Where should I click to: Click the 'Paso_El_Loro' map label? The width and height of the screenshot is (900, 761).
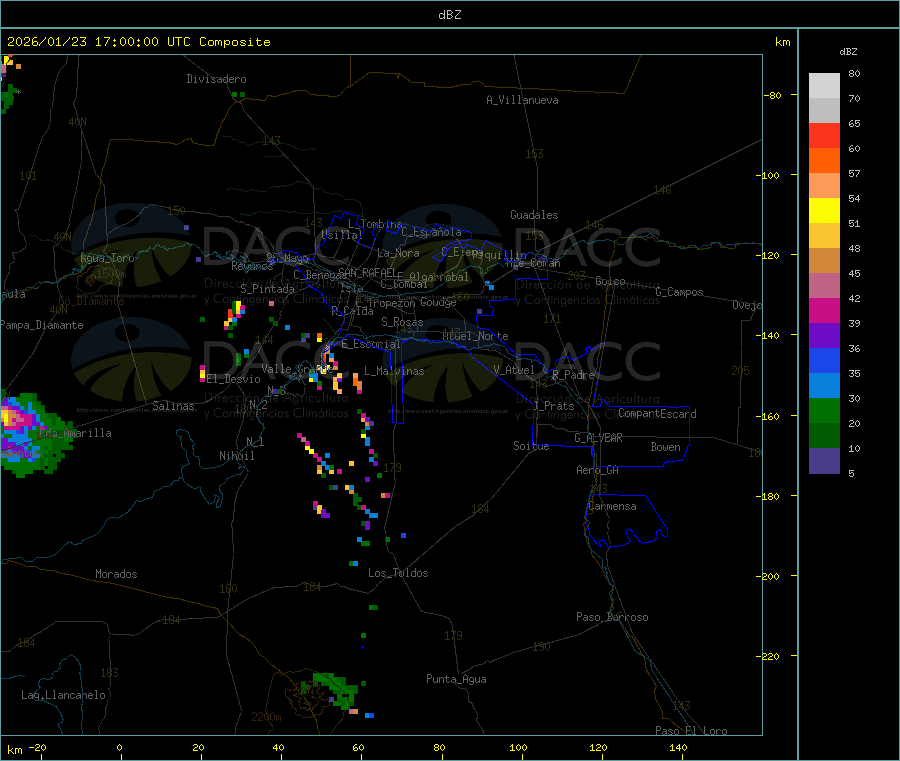coord(691,730)
